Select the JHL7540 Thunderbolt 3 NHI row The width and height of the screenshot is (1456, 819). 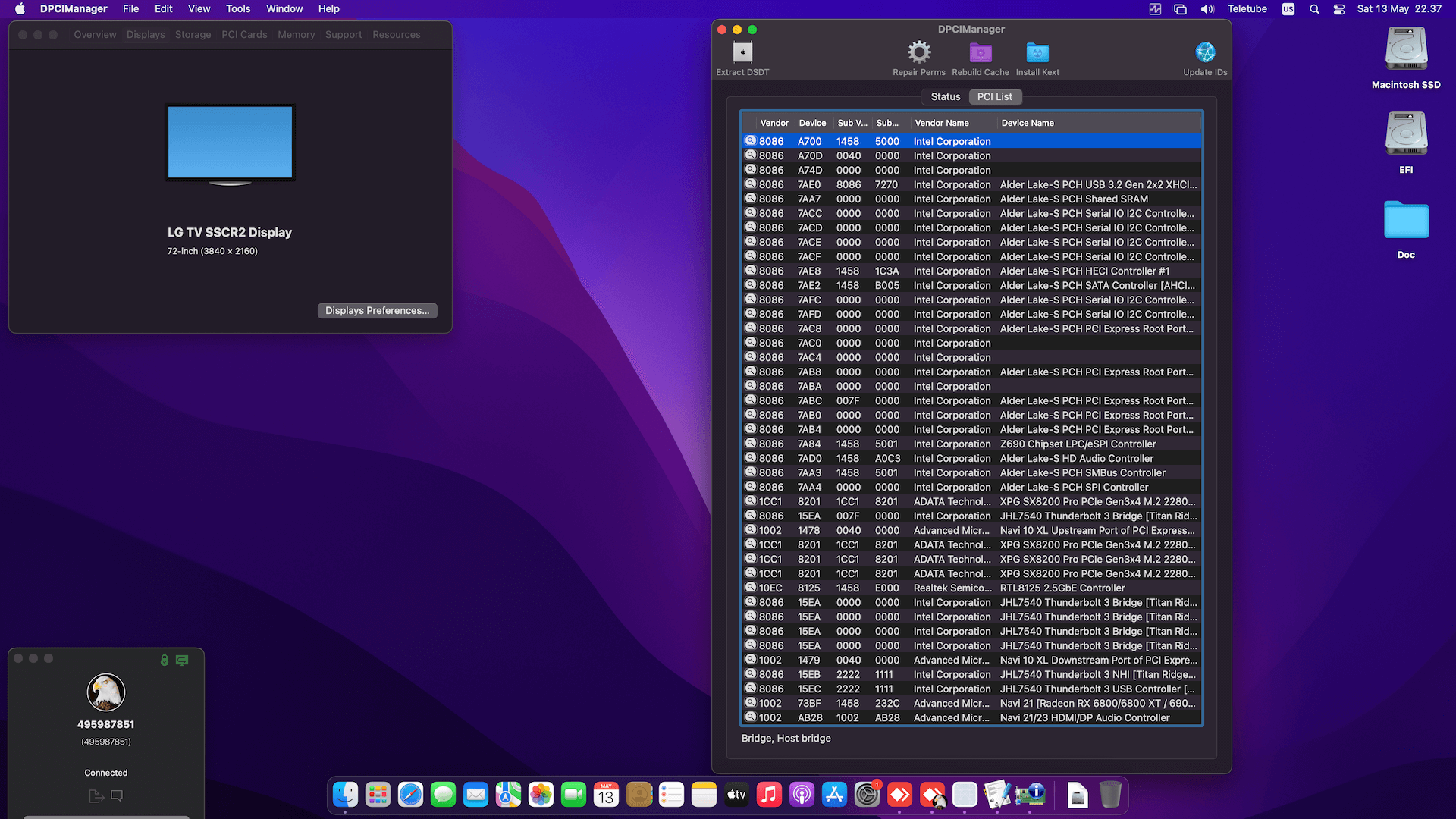tap(971, 674)
